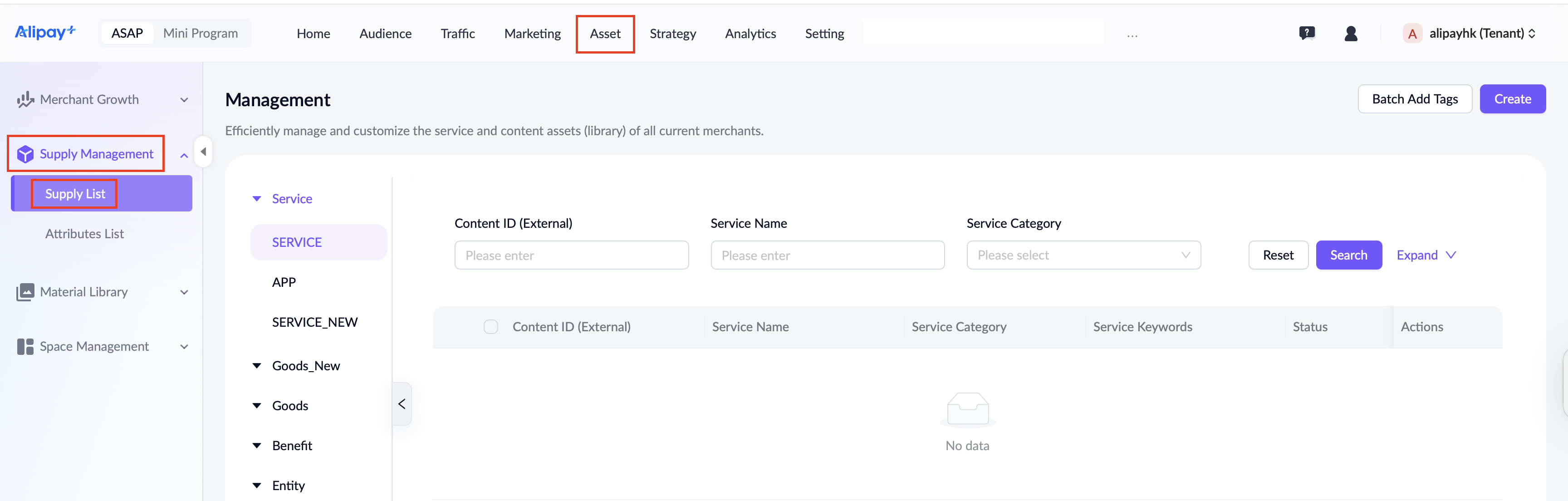Screen dimensions: 1568x501
Task: Click the Material Library image icon
Action: point(25,292)
